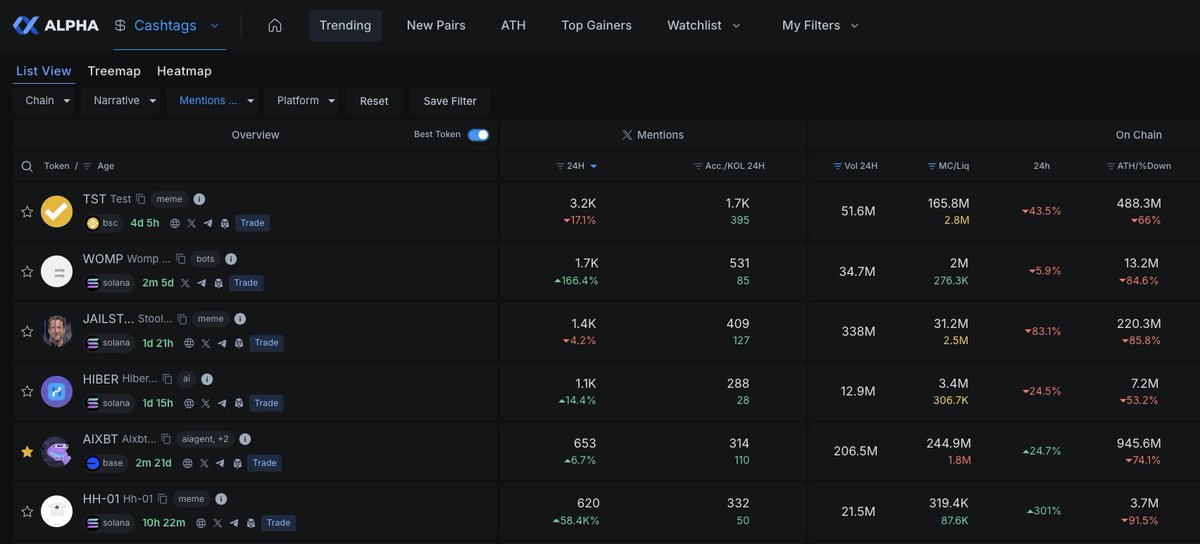Open the New Pairs tab
The height and width of the screenshot is (544, 1200).
click(436, 26)
